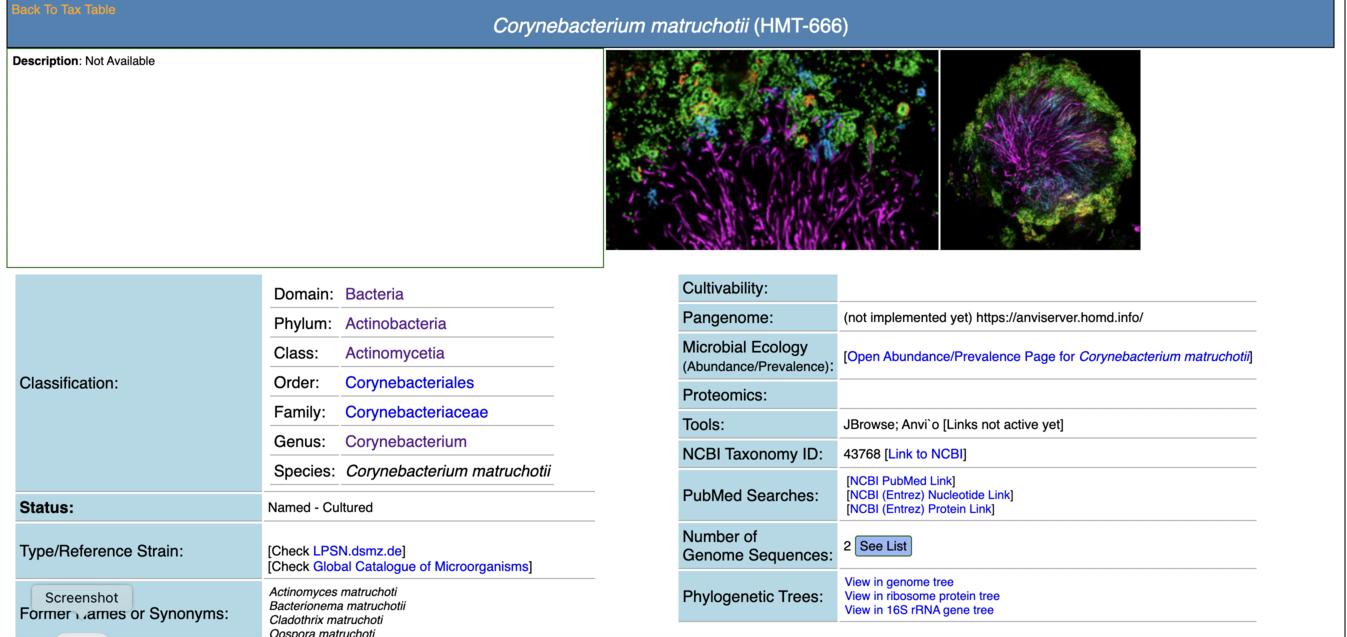Click the Back To Tax Table link

[x=63, y=10]
